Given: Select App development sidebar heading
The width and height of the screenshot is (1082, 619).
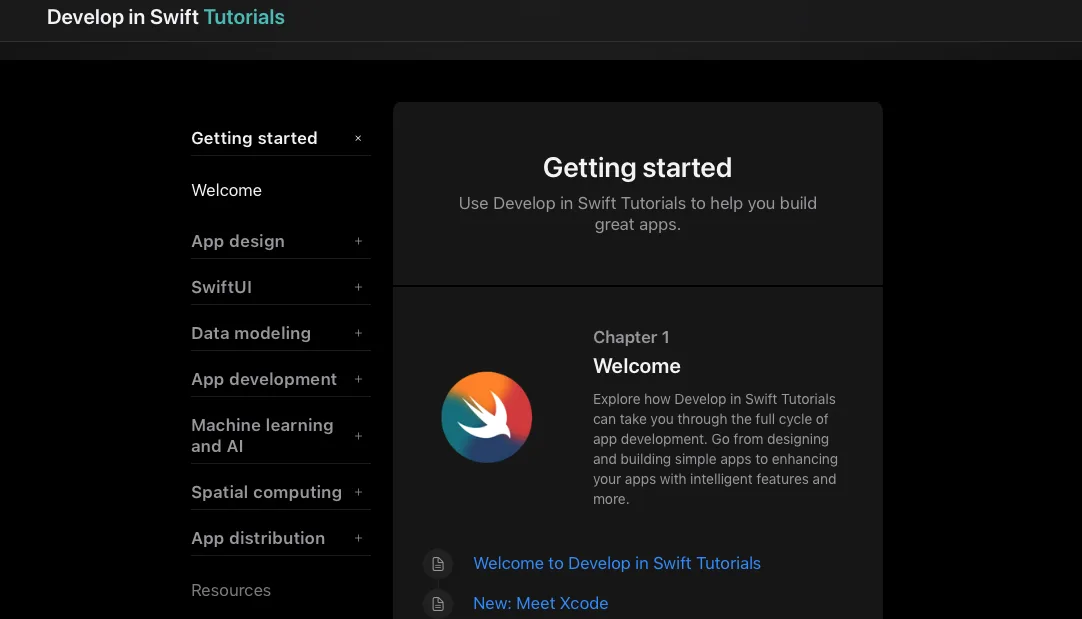Looking at the screenshot, I should [264, 379].
